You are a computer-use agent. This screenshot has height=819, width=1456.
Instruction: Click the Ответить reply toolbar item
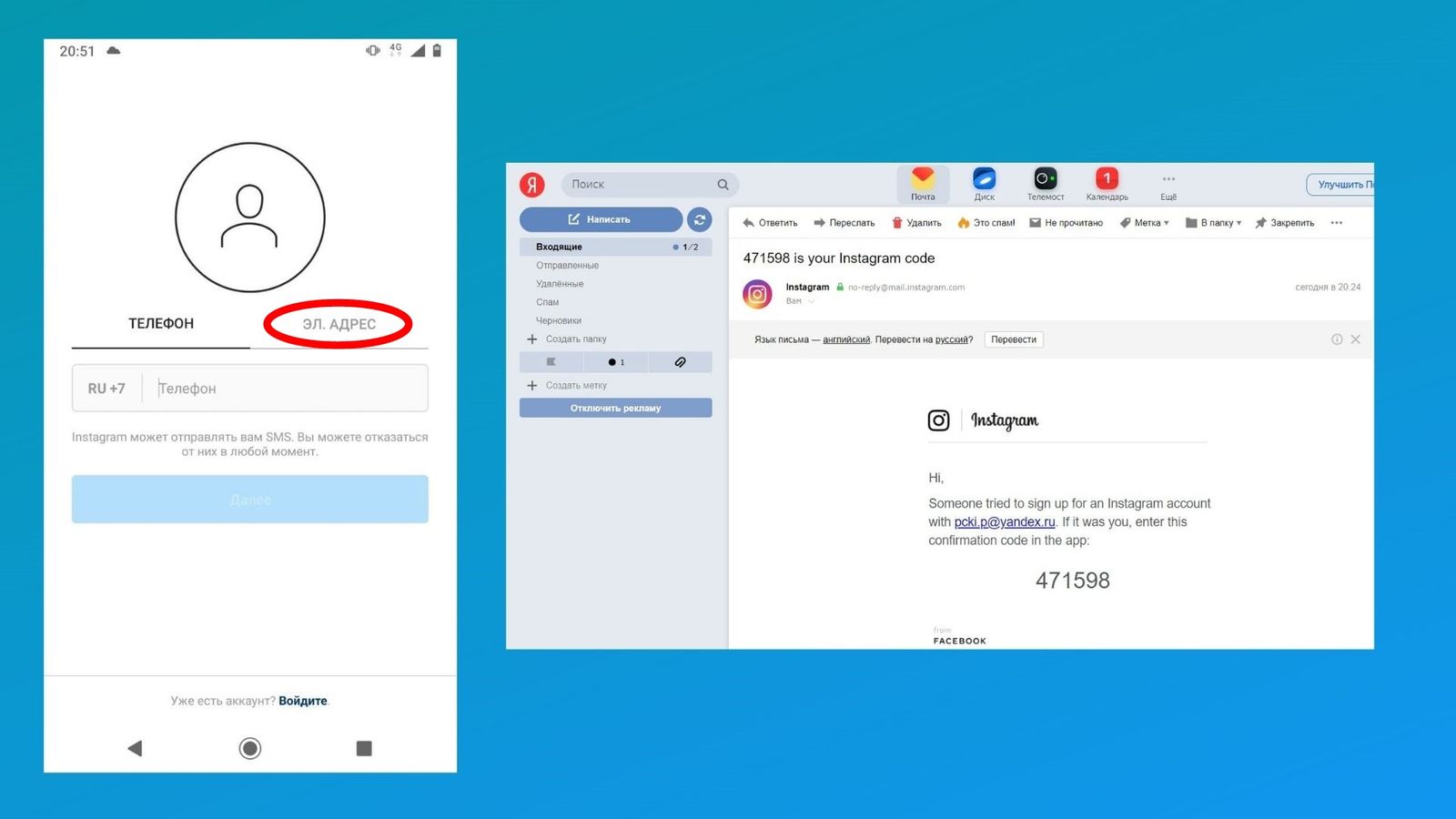click(x=770, y=223)
